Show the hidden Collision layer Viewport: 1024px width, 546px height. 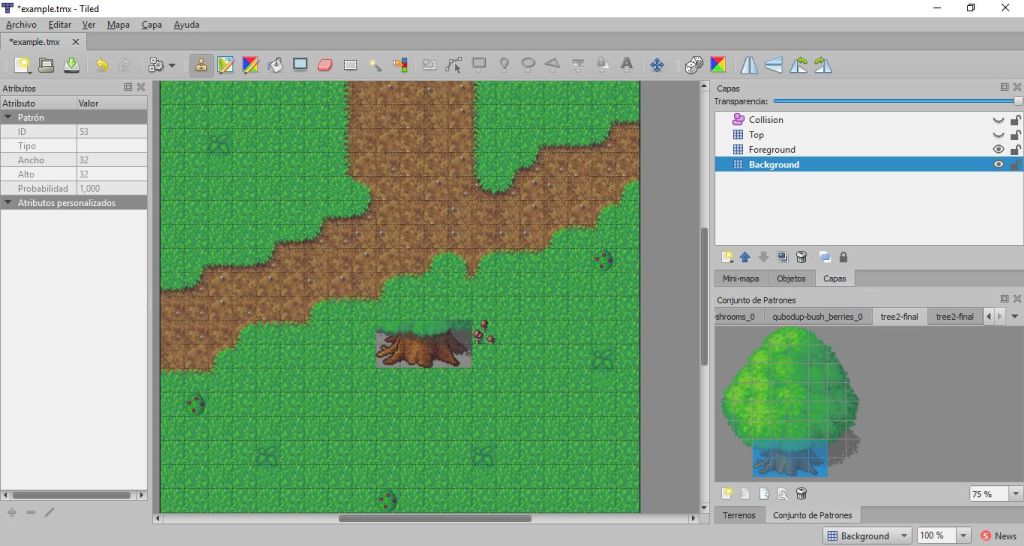(998, 120)
